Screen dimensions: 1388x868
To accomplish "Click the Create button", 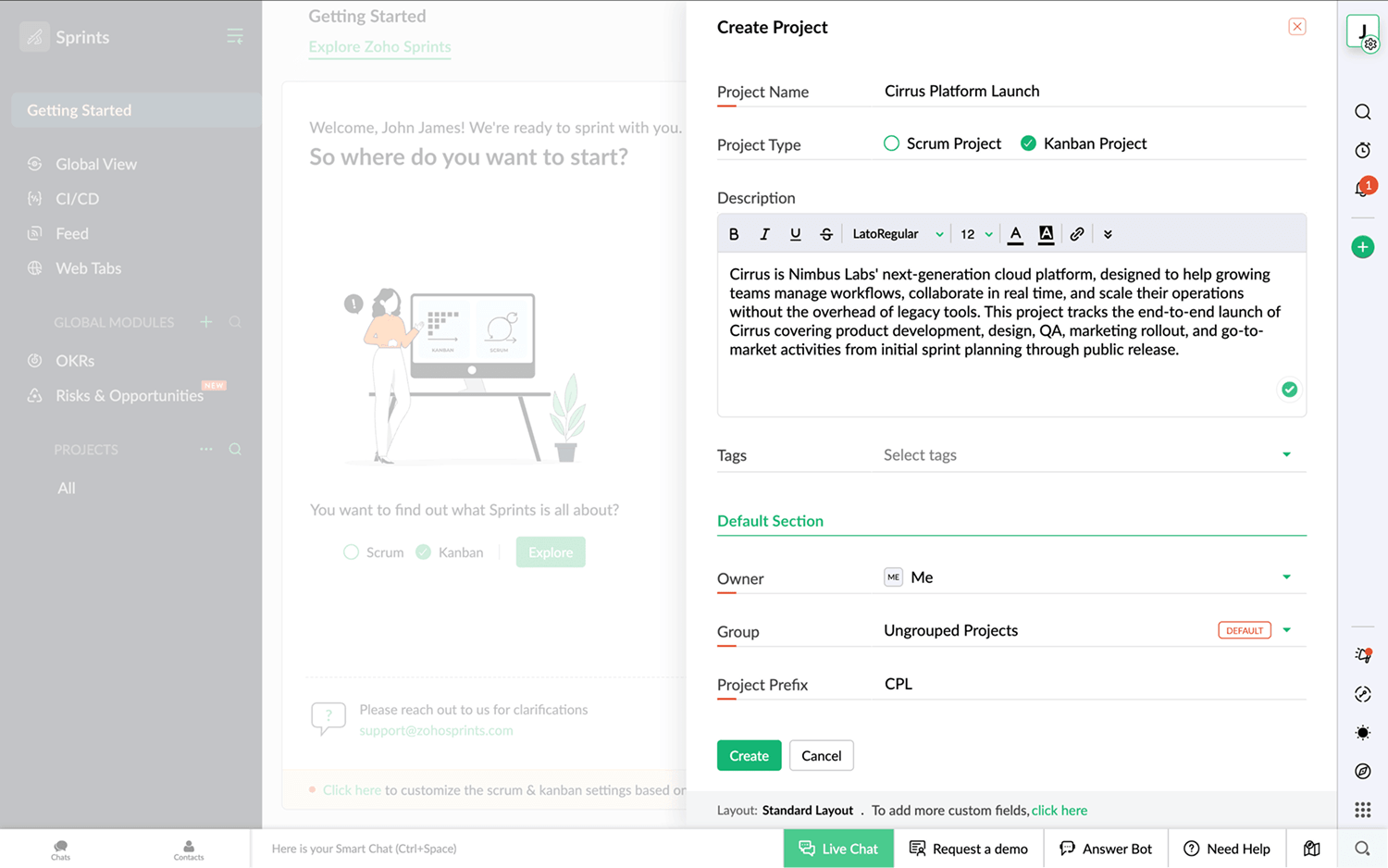I will point(749,756).
